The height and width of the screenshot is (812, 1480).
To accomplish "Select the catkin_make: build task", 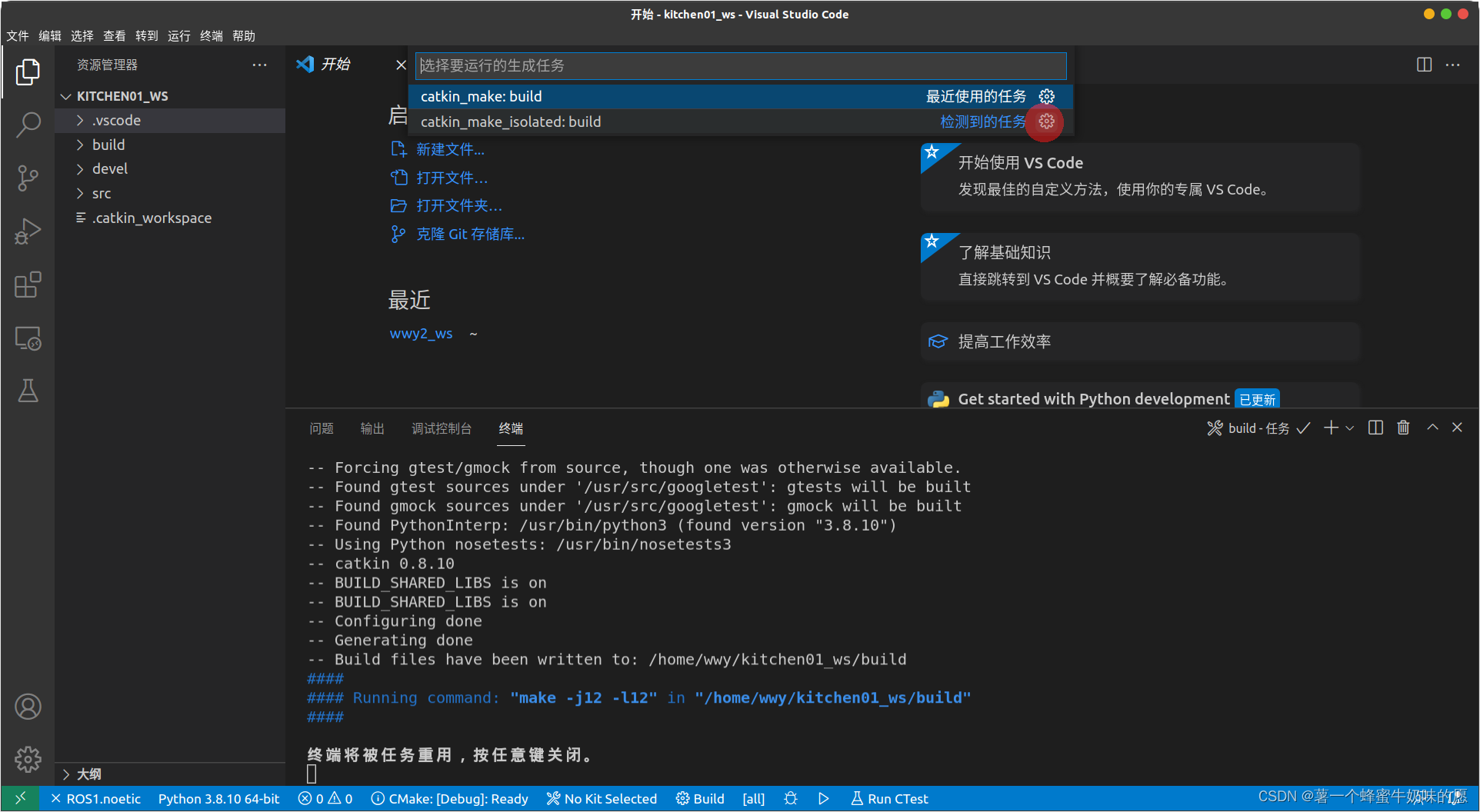I will click(741, 96).
